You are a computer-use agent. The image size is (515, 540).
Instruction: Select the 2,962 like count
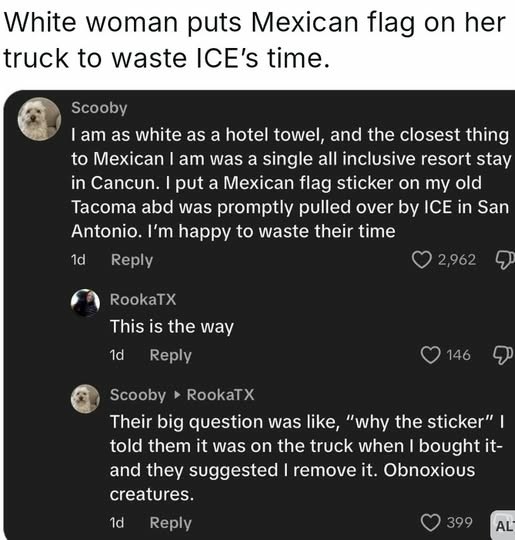click(457, 259)
